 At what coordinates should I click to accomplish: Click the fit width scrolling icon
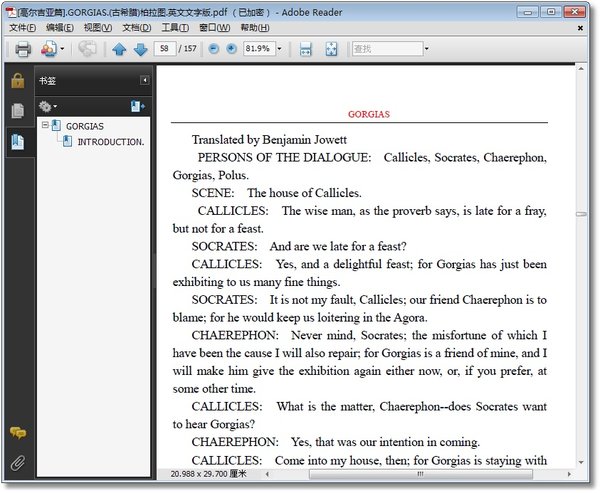(306, 49)
